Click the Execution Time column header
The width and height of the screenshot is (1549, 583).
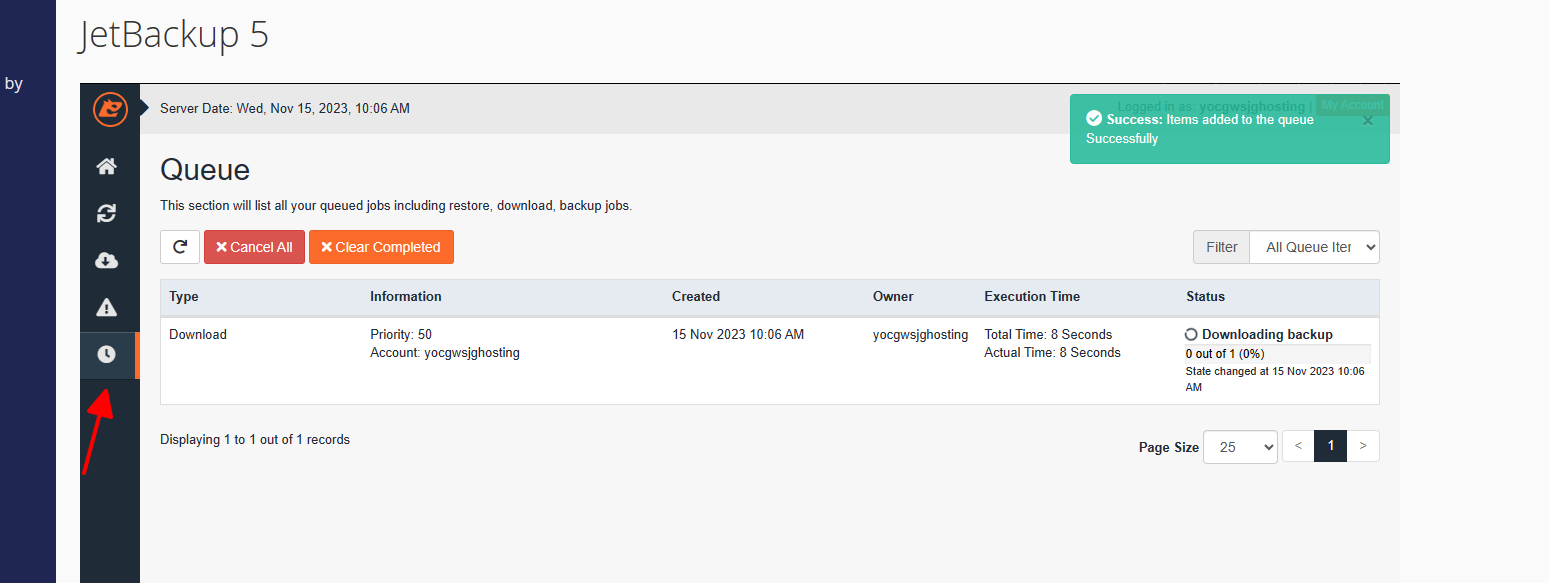[x=1032, y=296]
